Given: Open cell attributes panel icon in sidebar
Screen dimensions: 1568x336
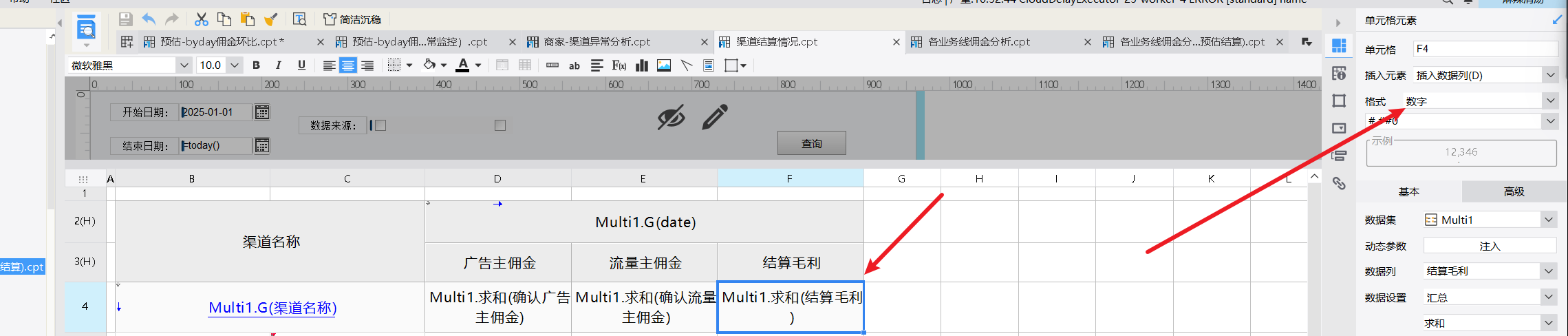Looking at the screenshot, I should click(1339, 74).
